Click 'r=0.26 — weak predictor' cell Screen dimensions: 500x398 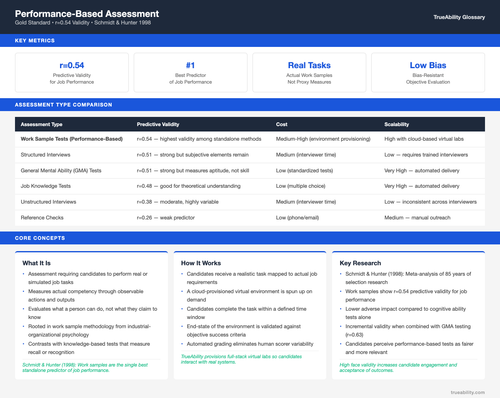166,218
